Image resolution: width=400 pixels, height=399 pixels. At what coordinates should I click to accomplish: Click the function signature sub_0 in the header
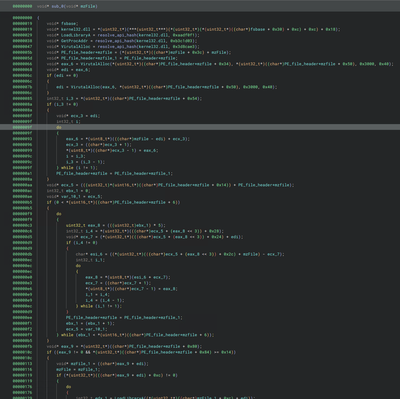click(67, 6)
